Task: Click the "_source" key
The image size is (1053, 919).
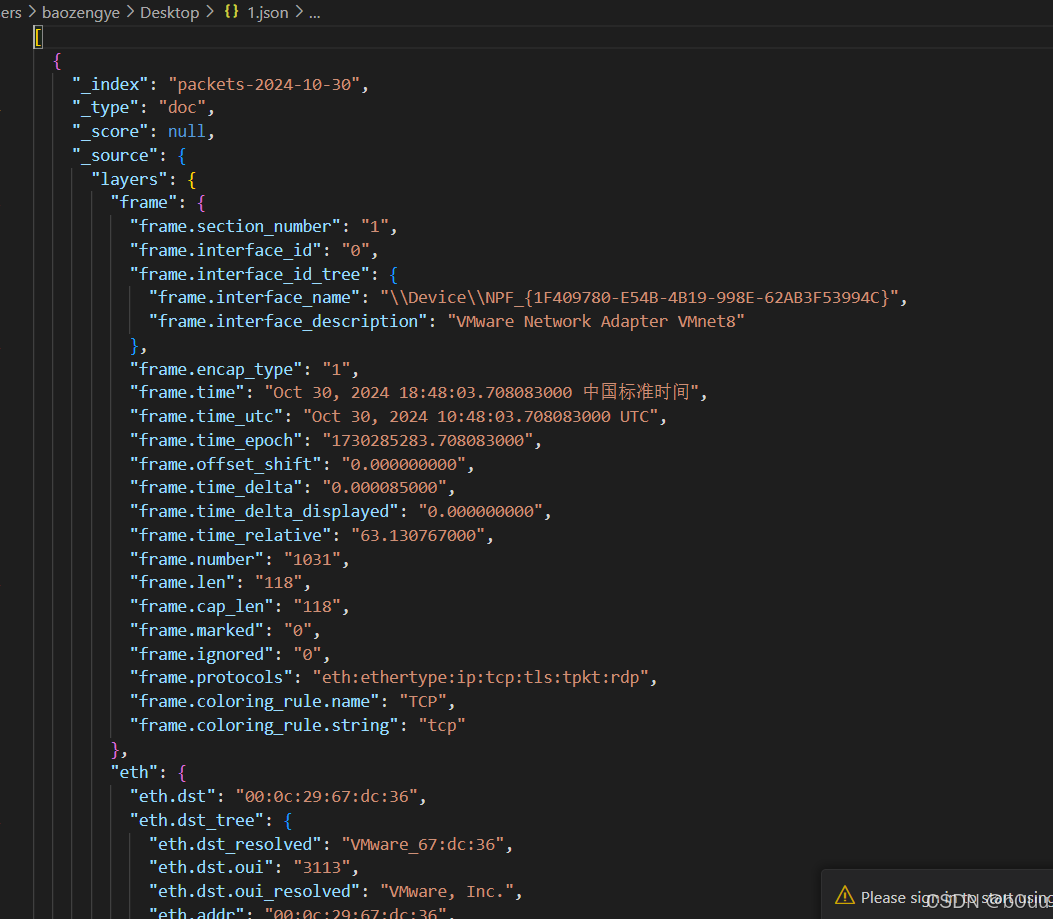Action: click(x=115, y=155)
